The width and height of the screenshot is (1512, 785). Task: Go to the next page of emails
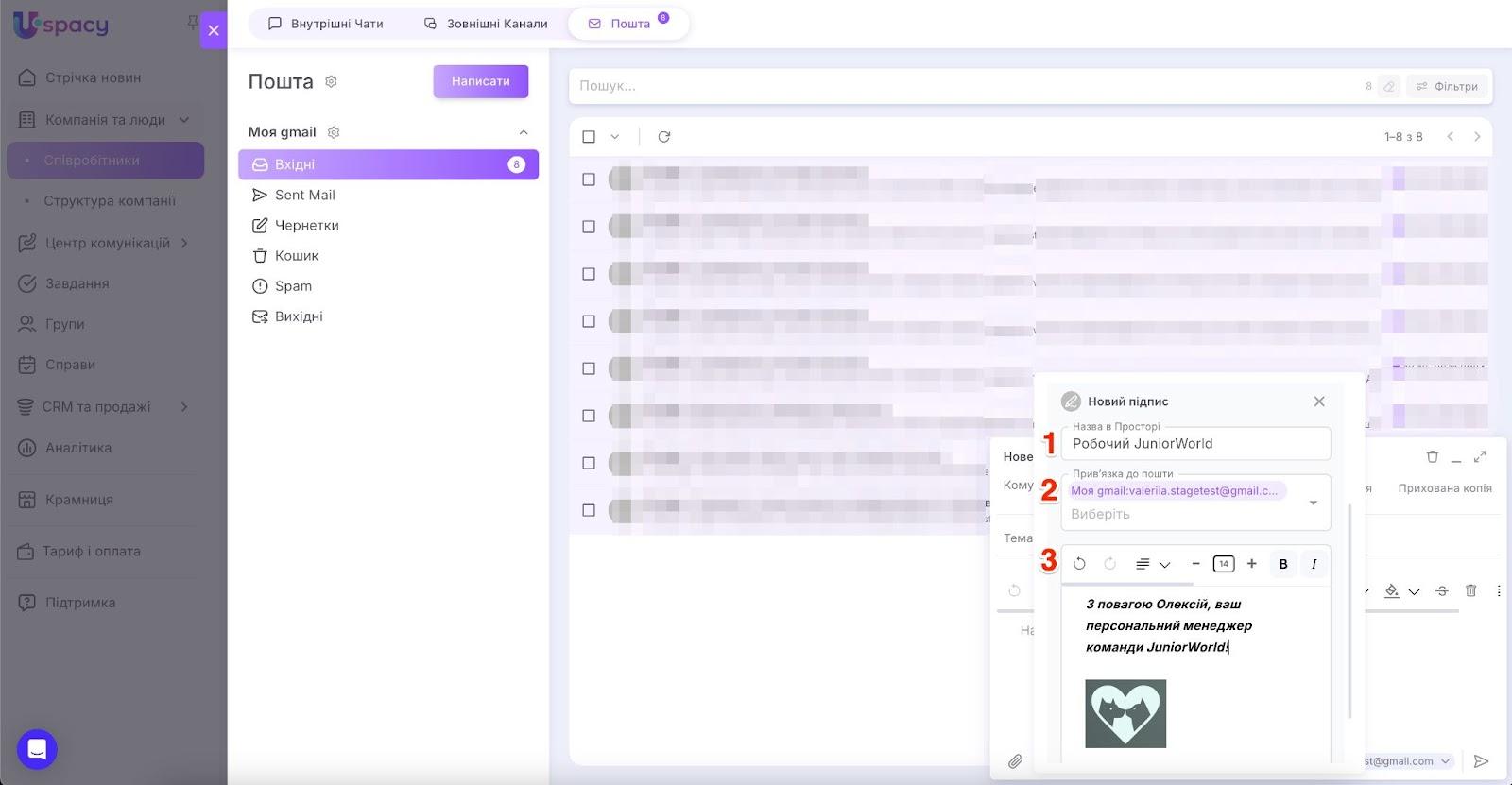[x=1477, y=137]
